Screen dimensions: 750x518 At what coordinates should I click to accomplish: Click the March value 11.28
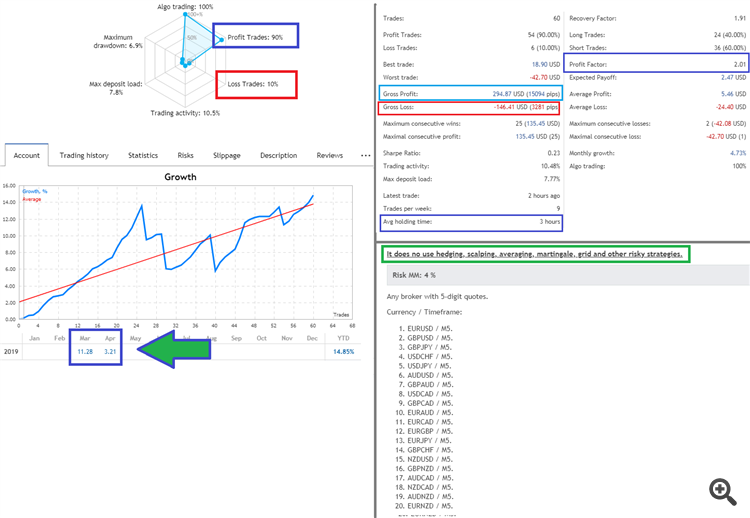click(85, 352)
